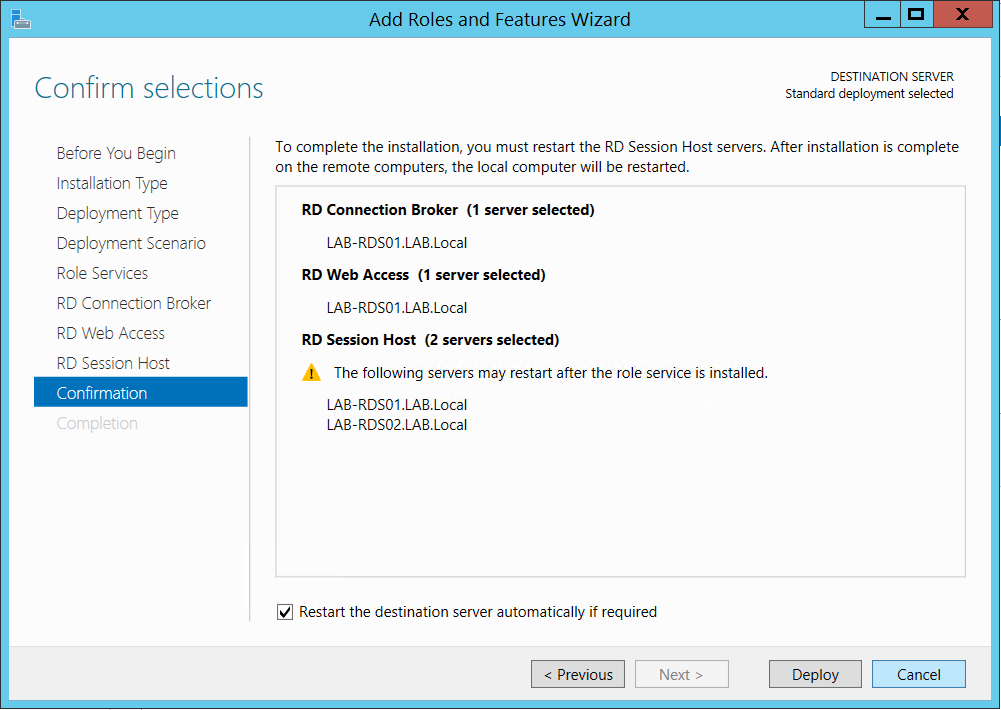The image size is (1001, 710).
Task: Click LAB-RDS02.LAB.Local under RD Session Host
Action: click(397, 425)
